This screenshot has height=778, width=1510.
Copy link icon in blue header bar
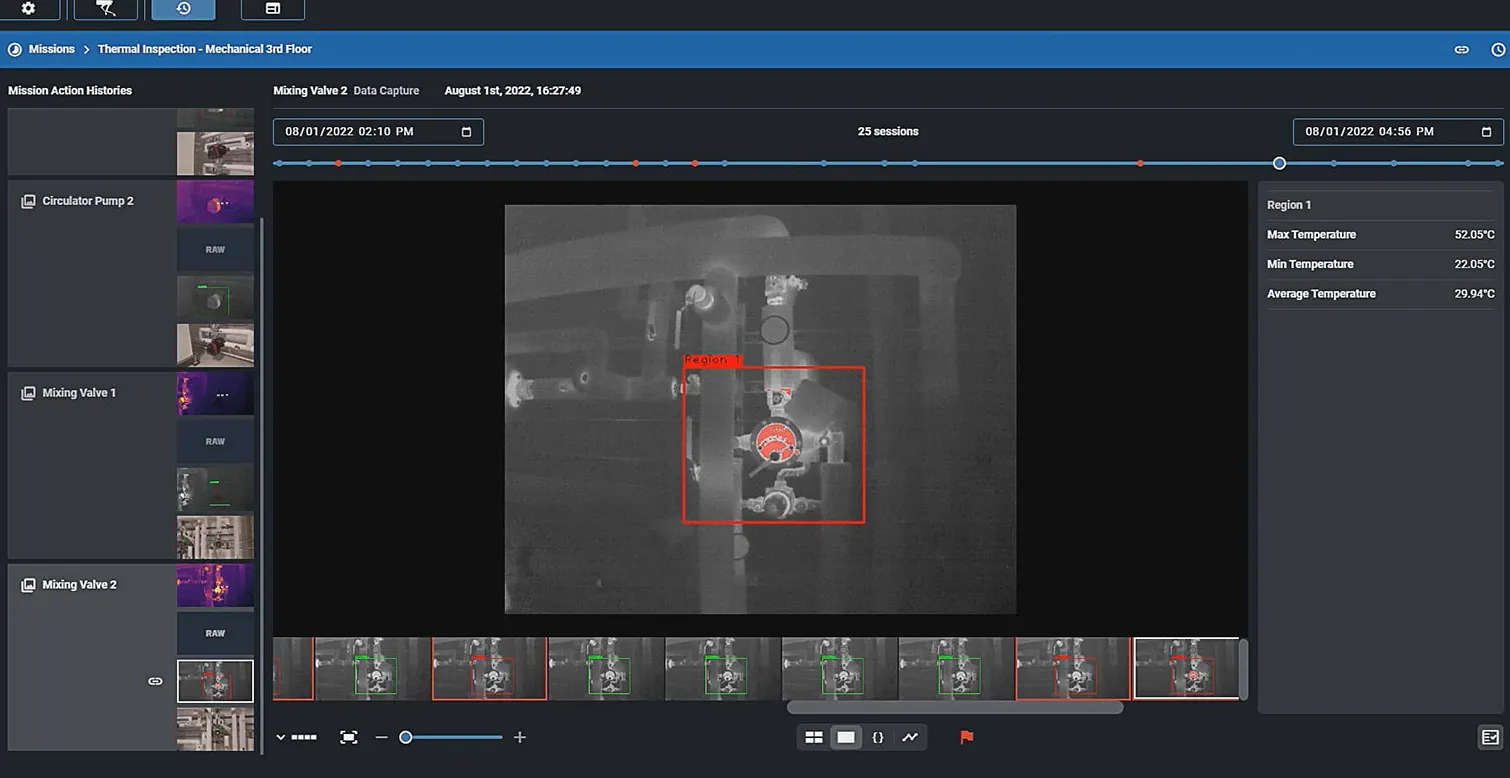[1461, 49]
